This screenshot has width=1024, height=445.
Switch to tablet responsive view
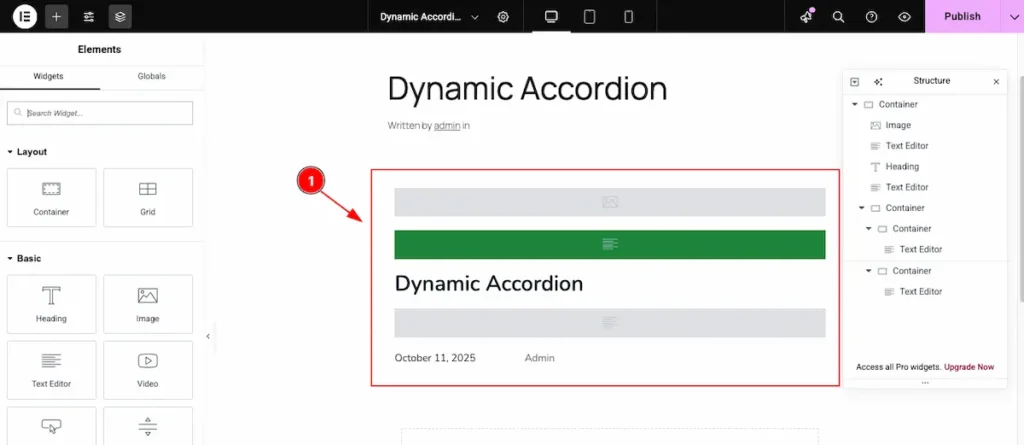tap(589, 16)
